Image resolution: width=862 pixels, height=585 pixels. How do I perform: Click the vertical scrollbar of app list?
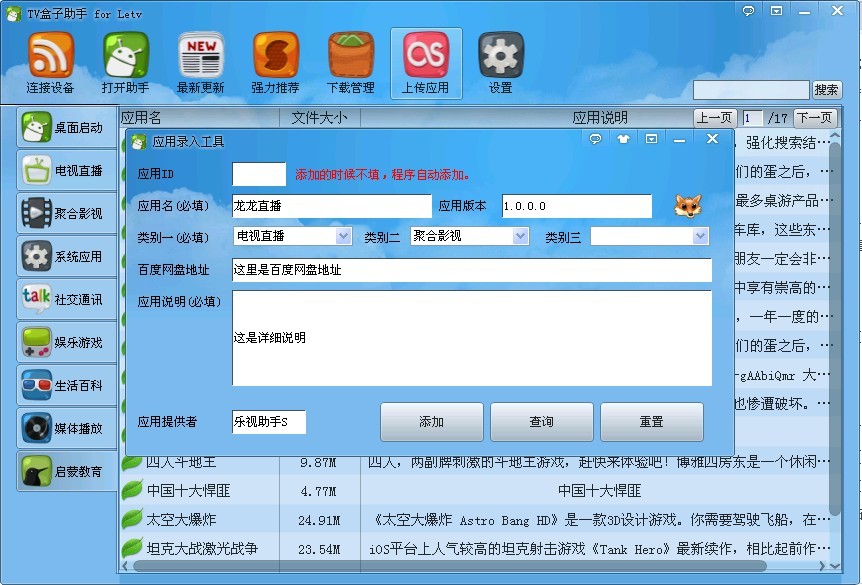835,330
